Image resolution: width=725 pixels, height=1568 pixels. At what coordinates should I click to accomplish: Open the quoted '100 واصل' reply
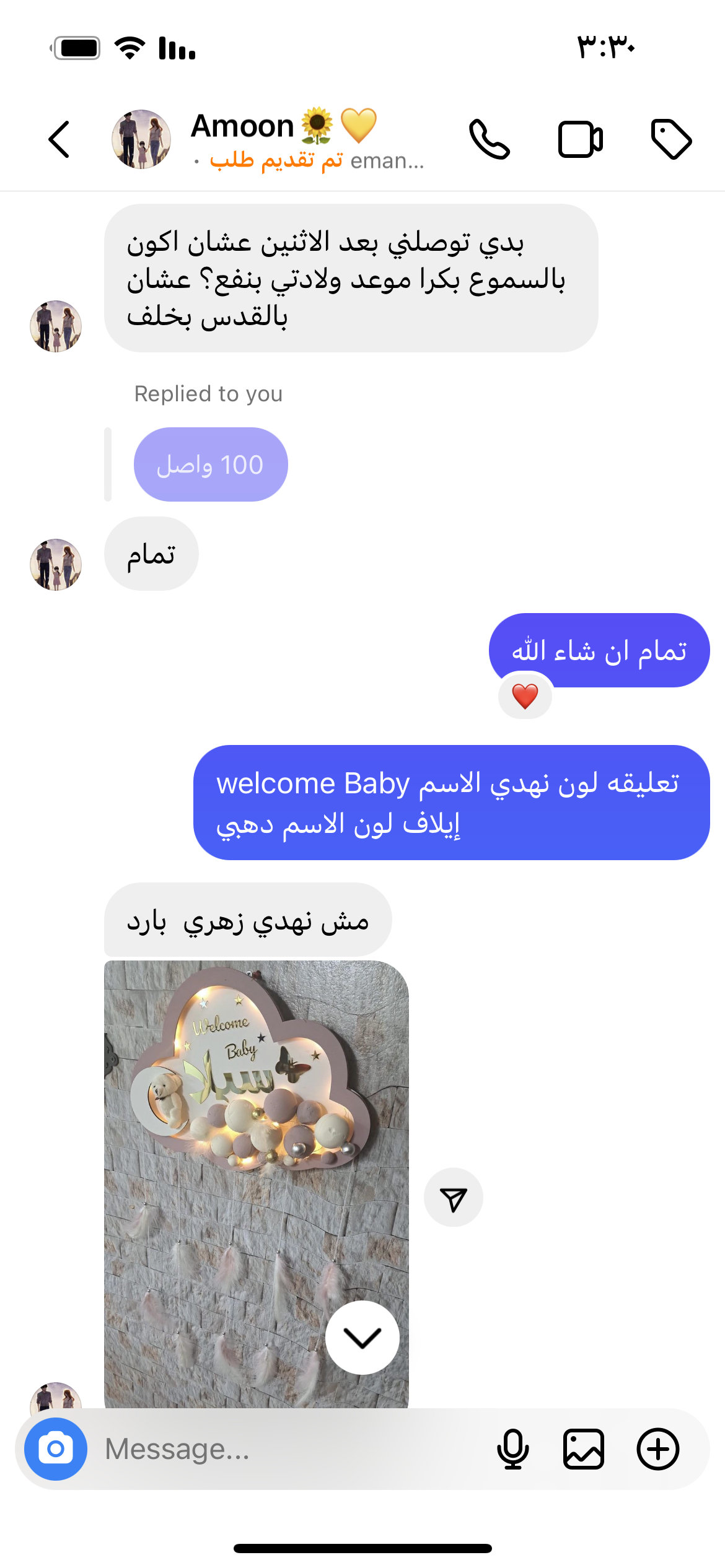(211, 464)
